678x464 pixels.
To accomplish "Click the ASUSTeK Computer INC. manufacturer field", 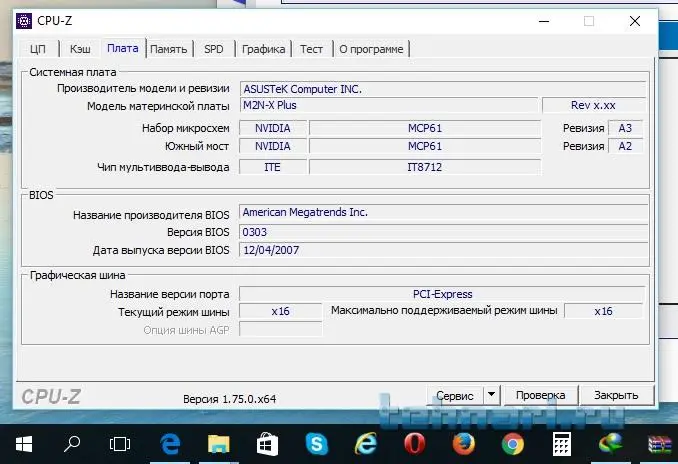I will tap(443, 89).
